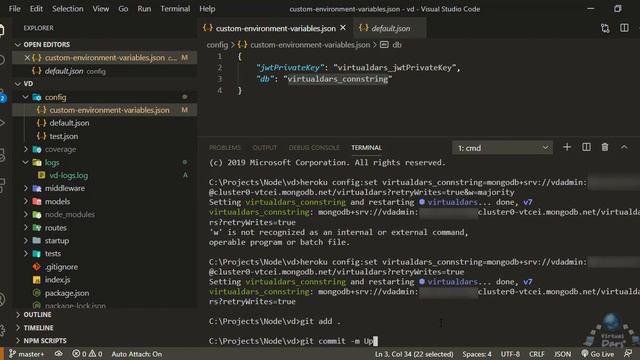Open vd-logs.log file
640x360 pixels.
[x=68, y=175]
